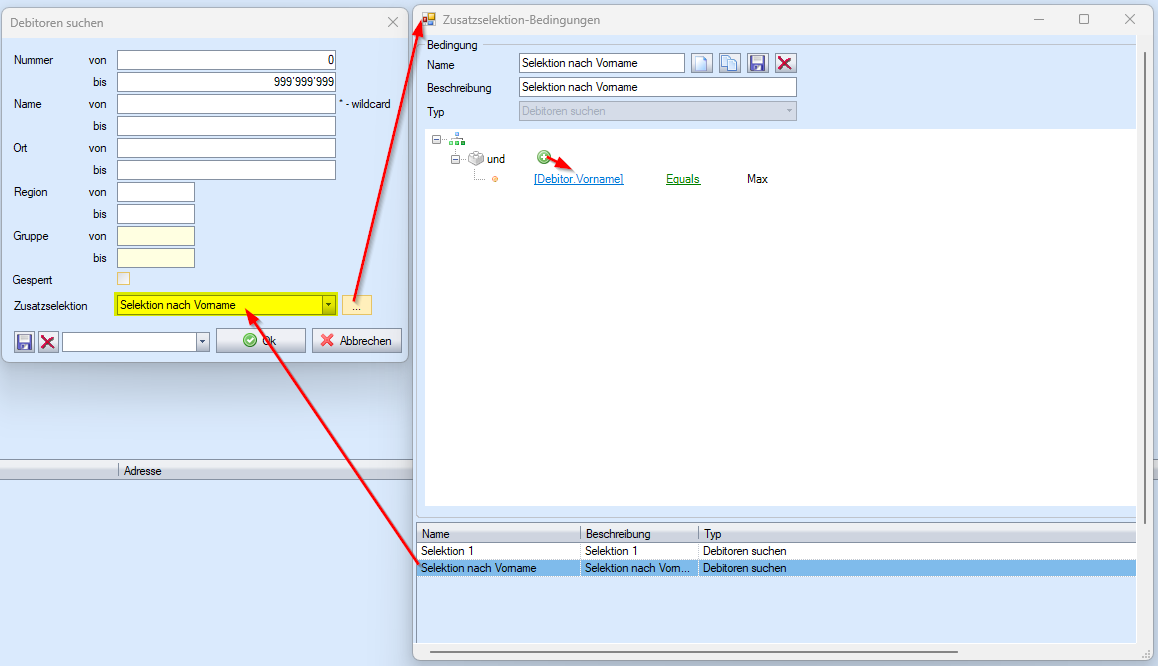Image resolution: width=1158 pixels, height=666 pixels.
Task: Click the 'Max' condition value
Action: point(757,179)
